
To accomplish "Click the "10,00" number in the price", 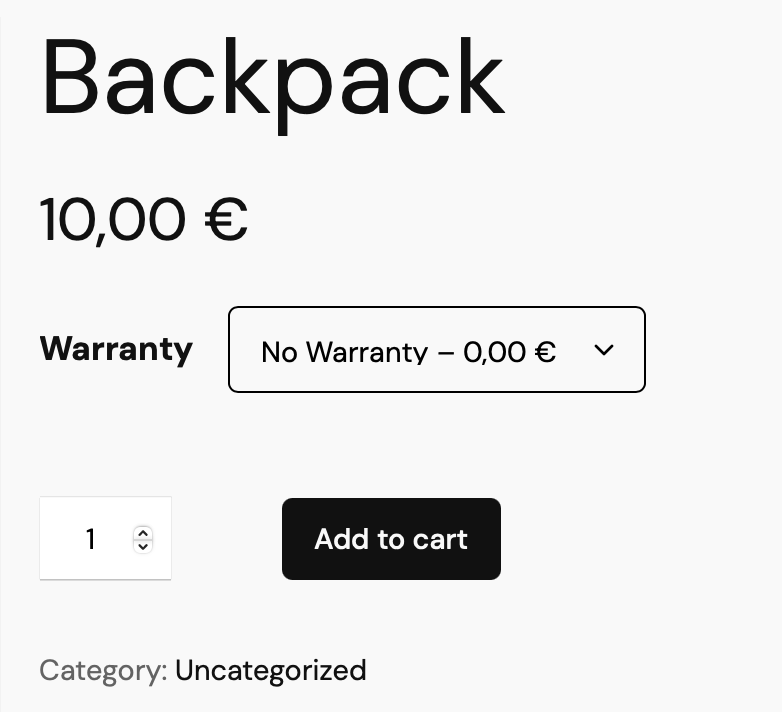I will (x=112, y=220).
